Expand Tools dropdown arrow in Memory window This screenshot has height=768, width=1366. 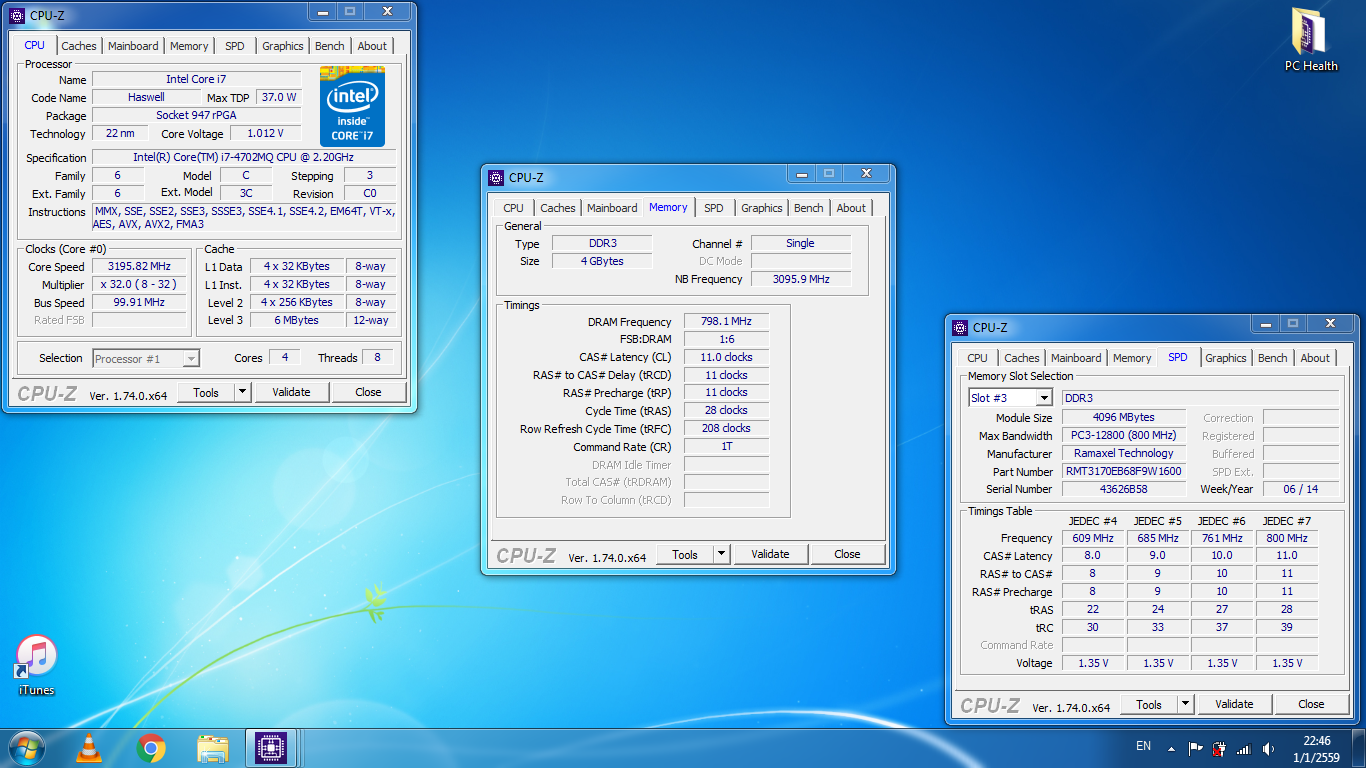(x=721, y=554)
